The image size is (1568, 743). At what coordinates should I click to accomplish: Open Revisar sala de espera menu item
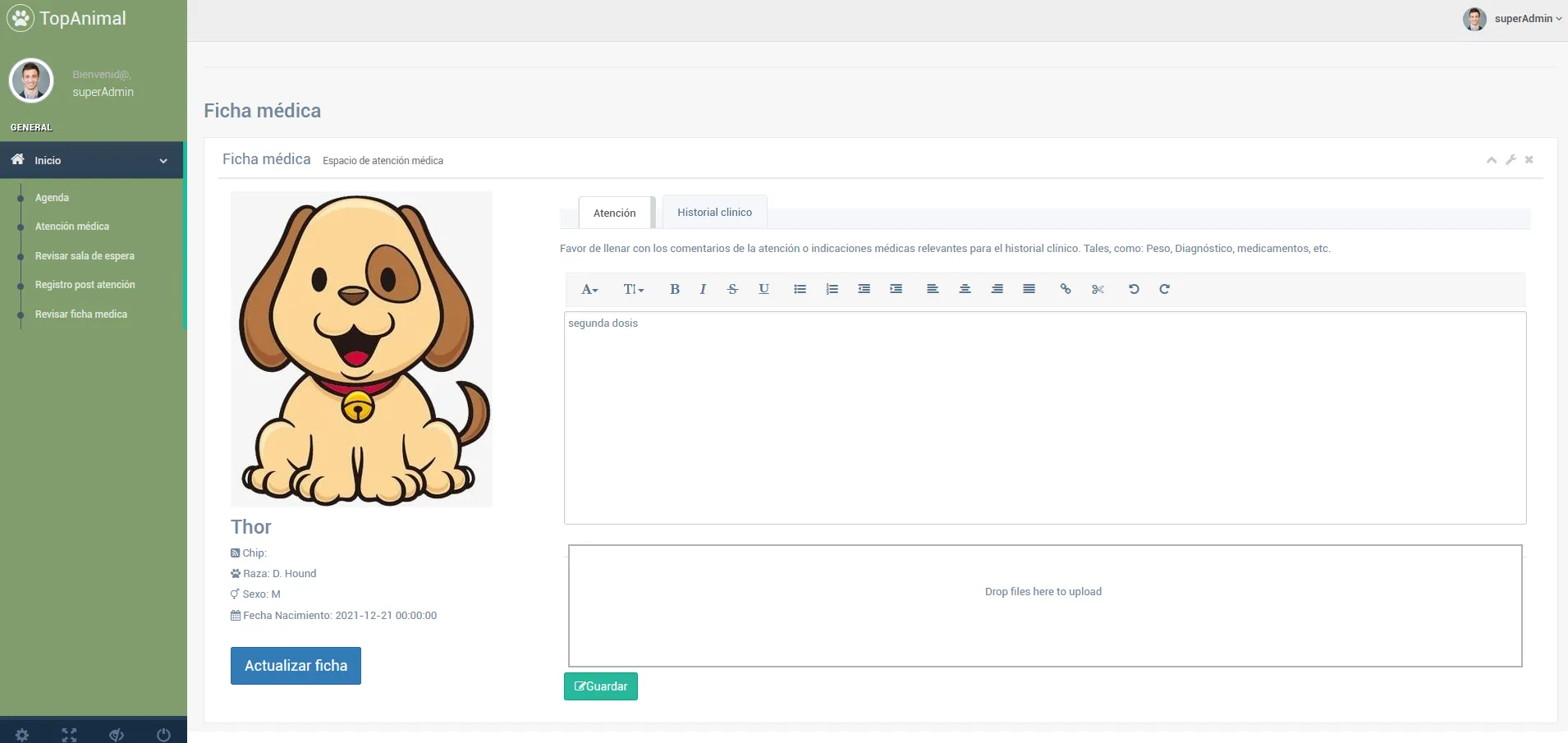point(85,256)
